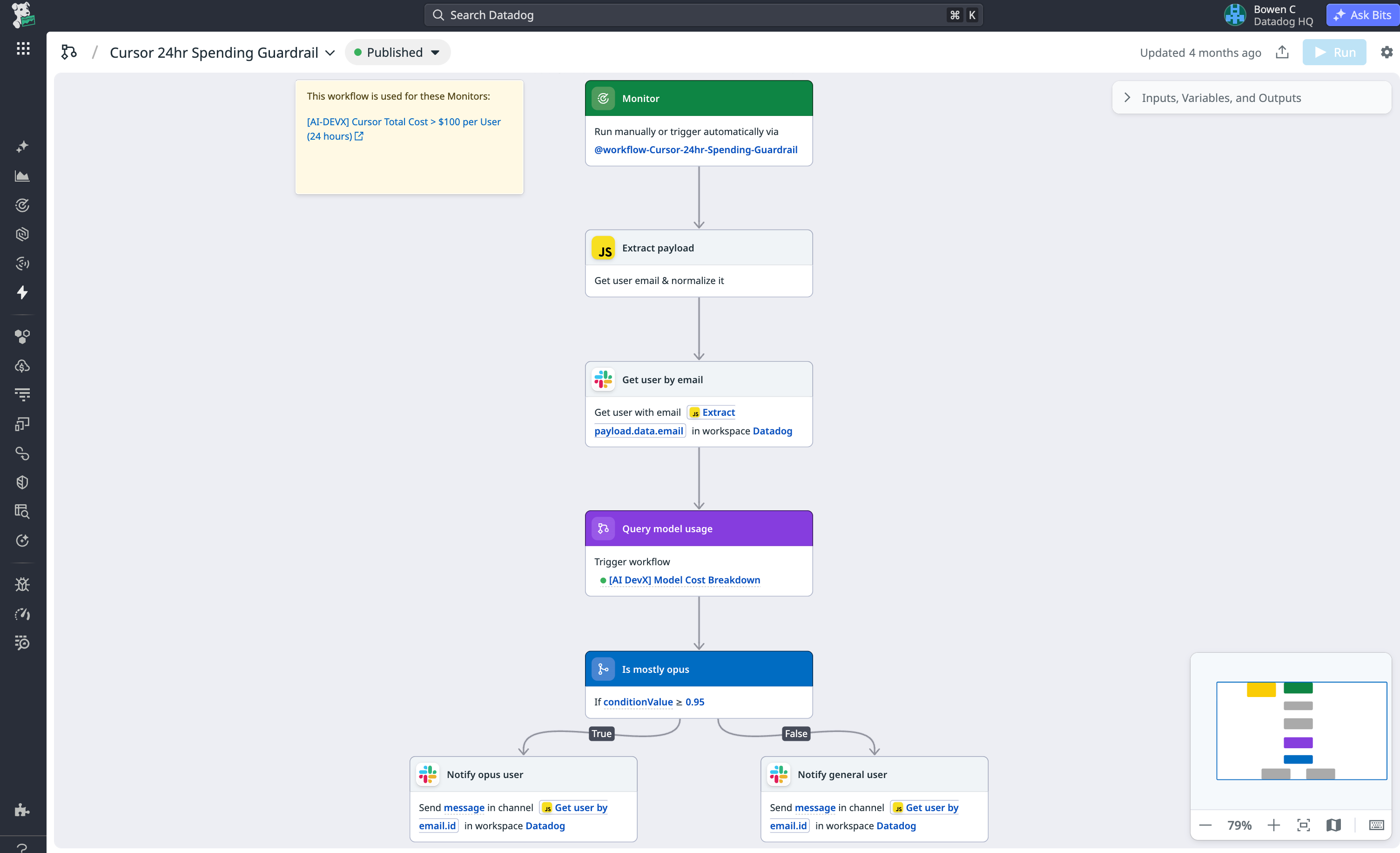Fit workflow to view icon

tap(1303, 825)
